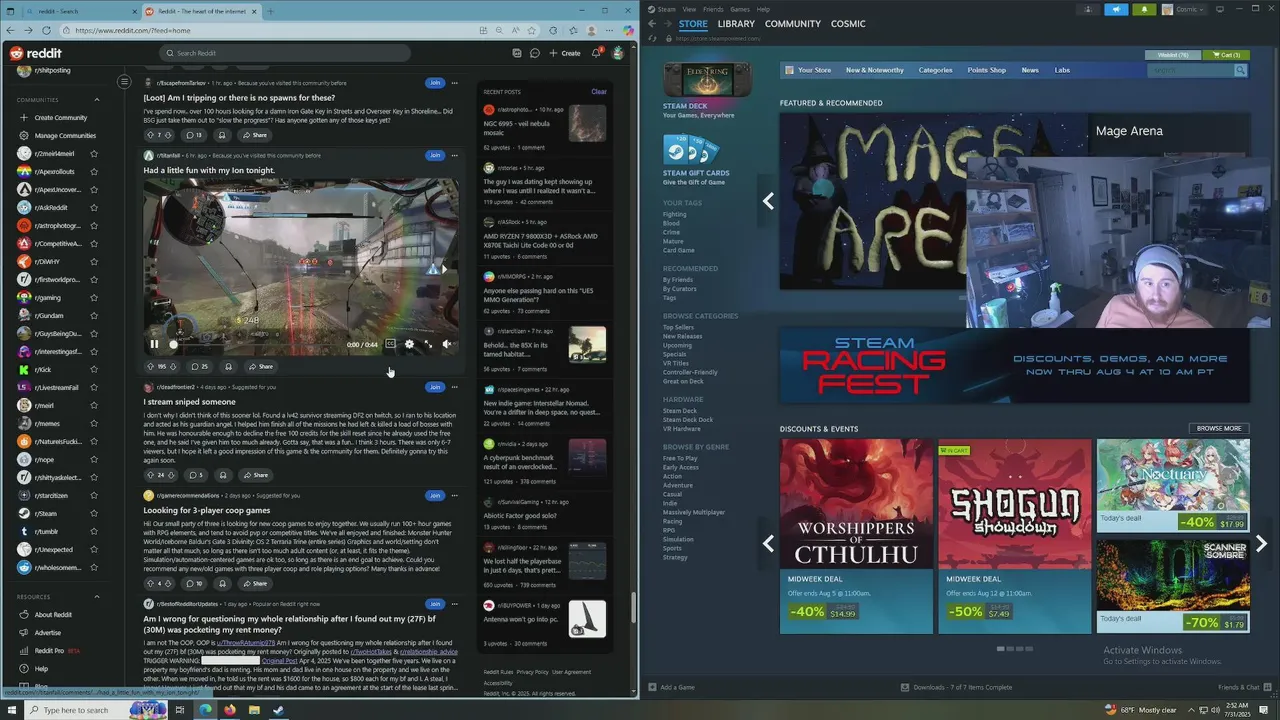Toggle favorite star for r/Gundam
Image resolution: width=1280 pixels, height=720 pixels.
(94, 315)
